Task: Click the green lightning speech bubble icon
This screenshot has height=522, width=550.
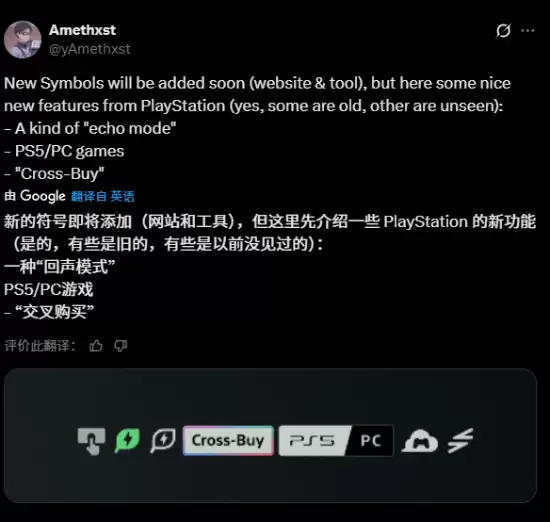Action: pyautogui.click(x=127, y=440)
